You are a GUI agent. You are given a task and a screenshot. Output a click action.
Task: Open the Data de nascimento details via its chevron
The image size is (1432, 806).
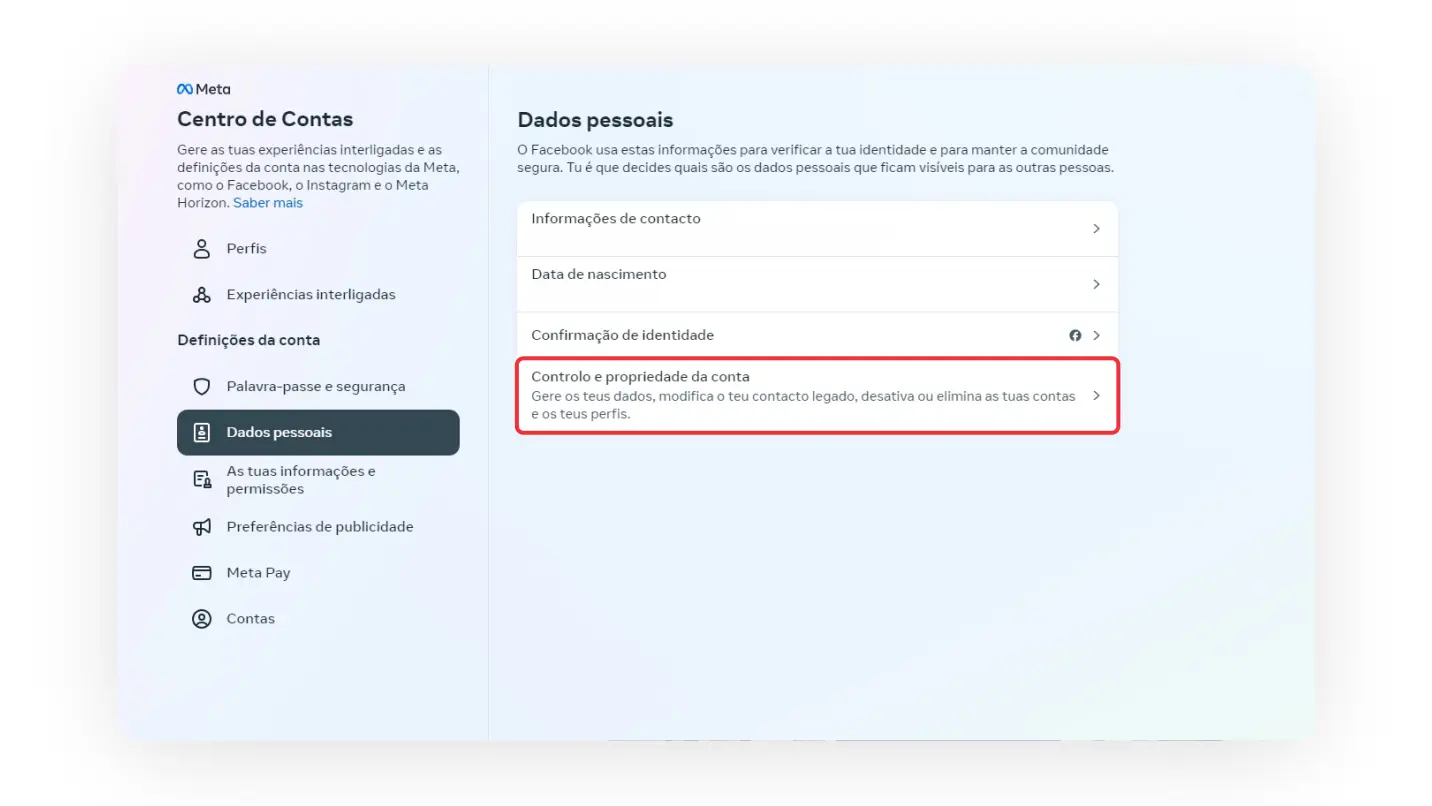(1096, 283)
